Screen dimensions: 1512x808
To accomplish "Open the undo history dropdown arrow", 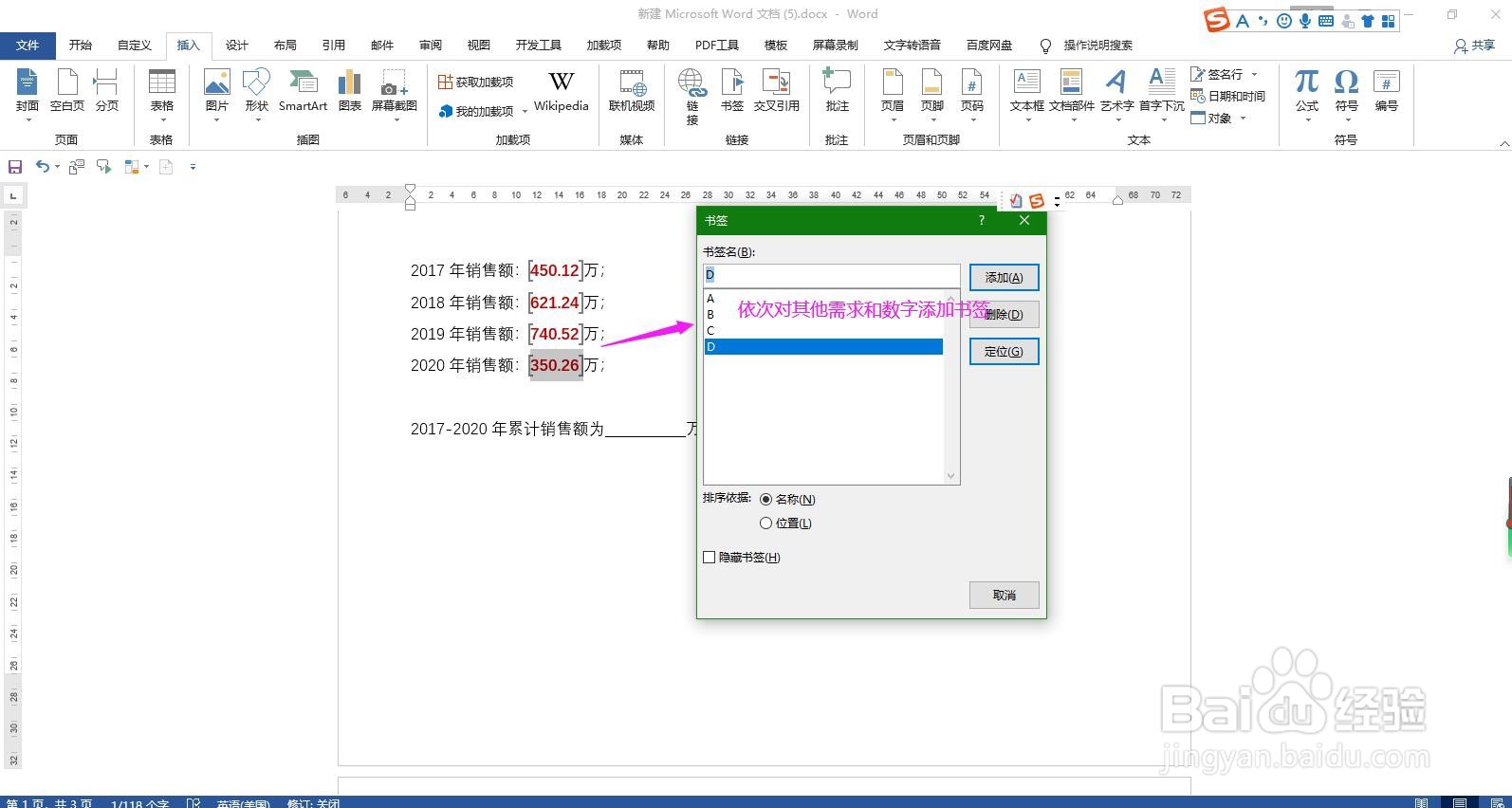I will (x=57, y=167).
